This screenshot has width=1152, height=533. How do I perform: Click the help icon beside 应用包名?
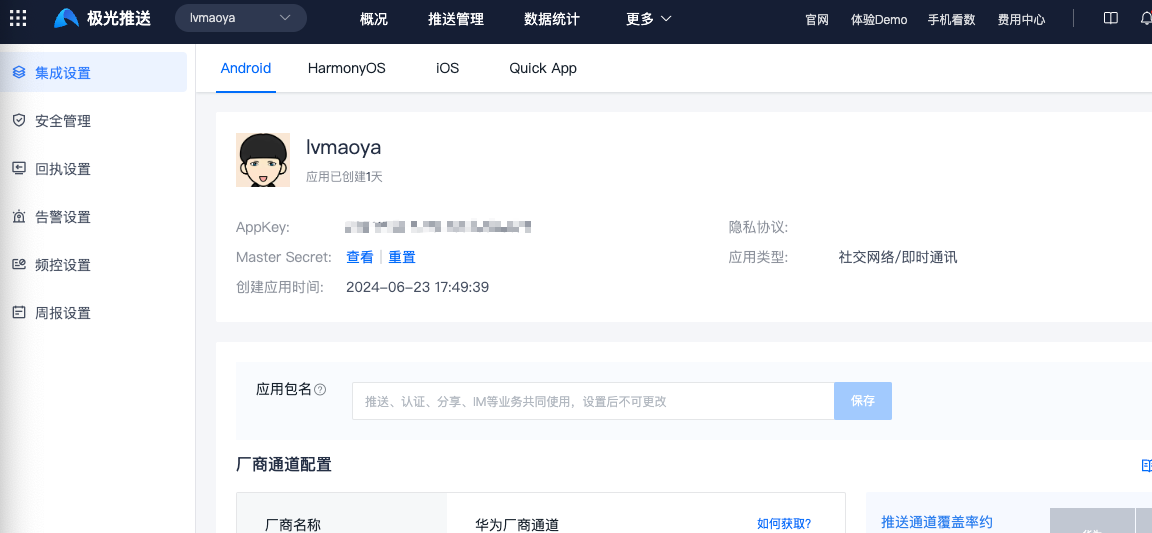320,390
